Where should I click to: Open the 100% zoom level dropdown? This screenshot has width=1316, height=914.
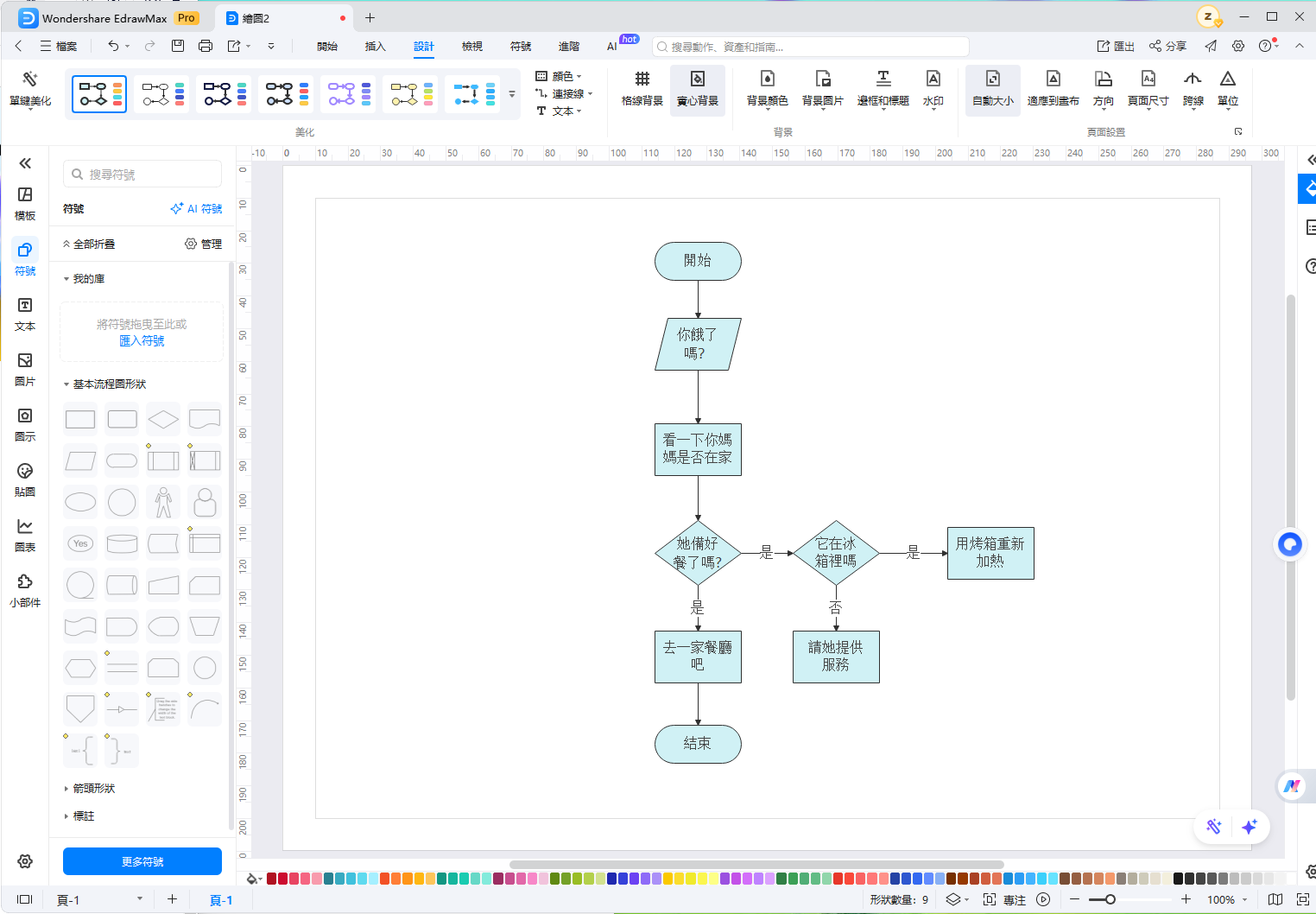tap(1226, 899)
